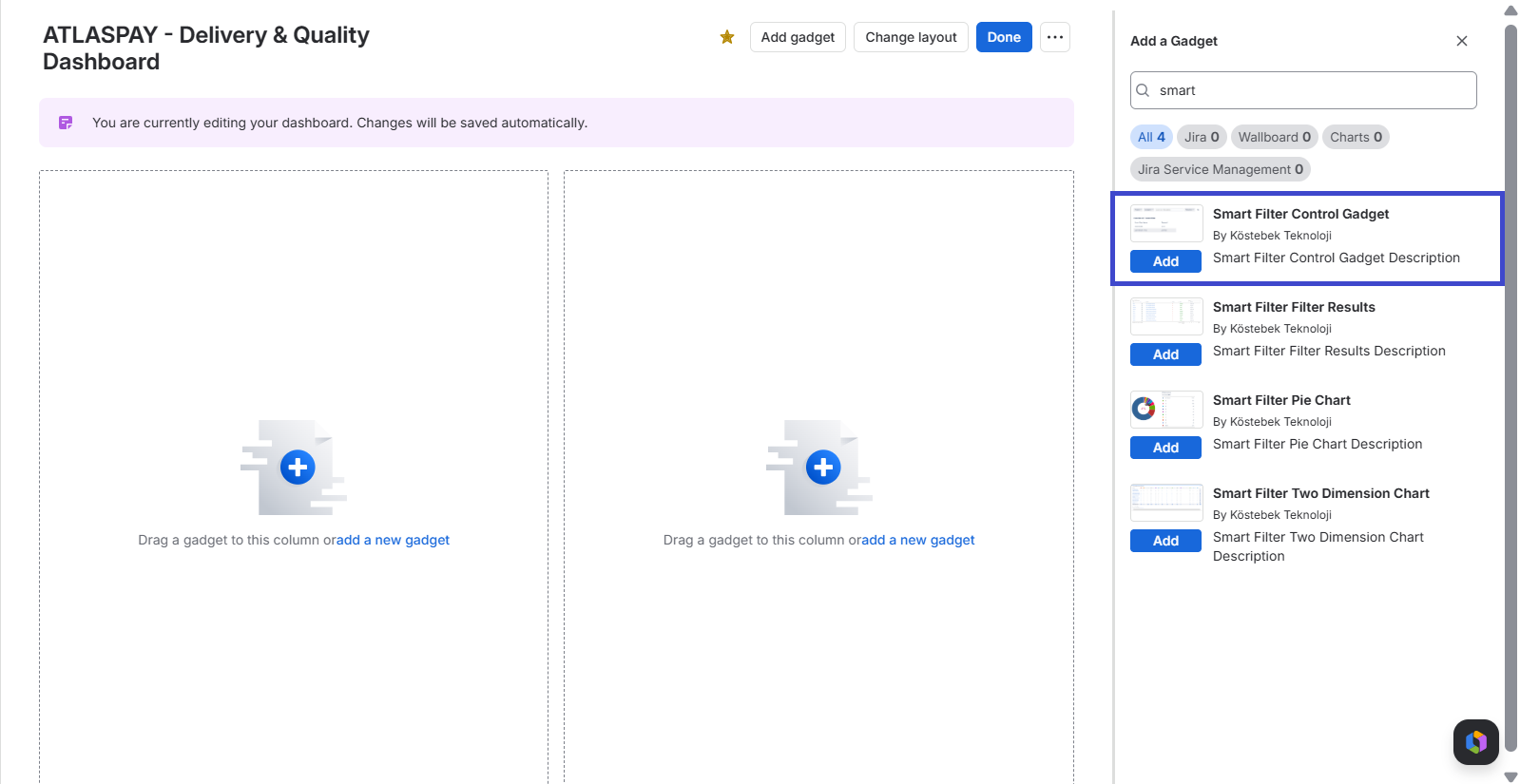Add the Smart Filter Pie Chart gadget
The height and width of the screenshot is (784, 1520).
tap(1165, 448)
